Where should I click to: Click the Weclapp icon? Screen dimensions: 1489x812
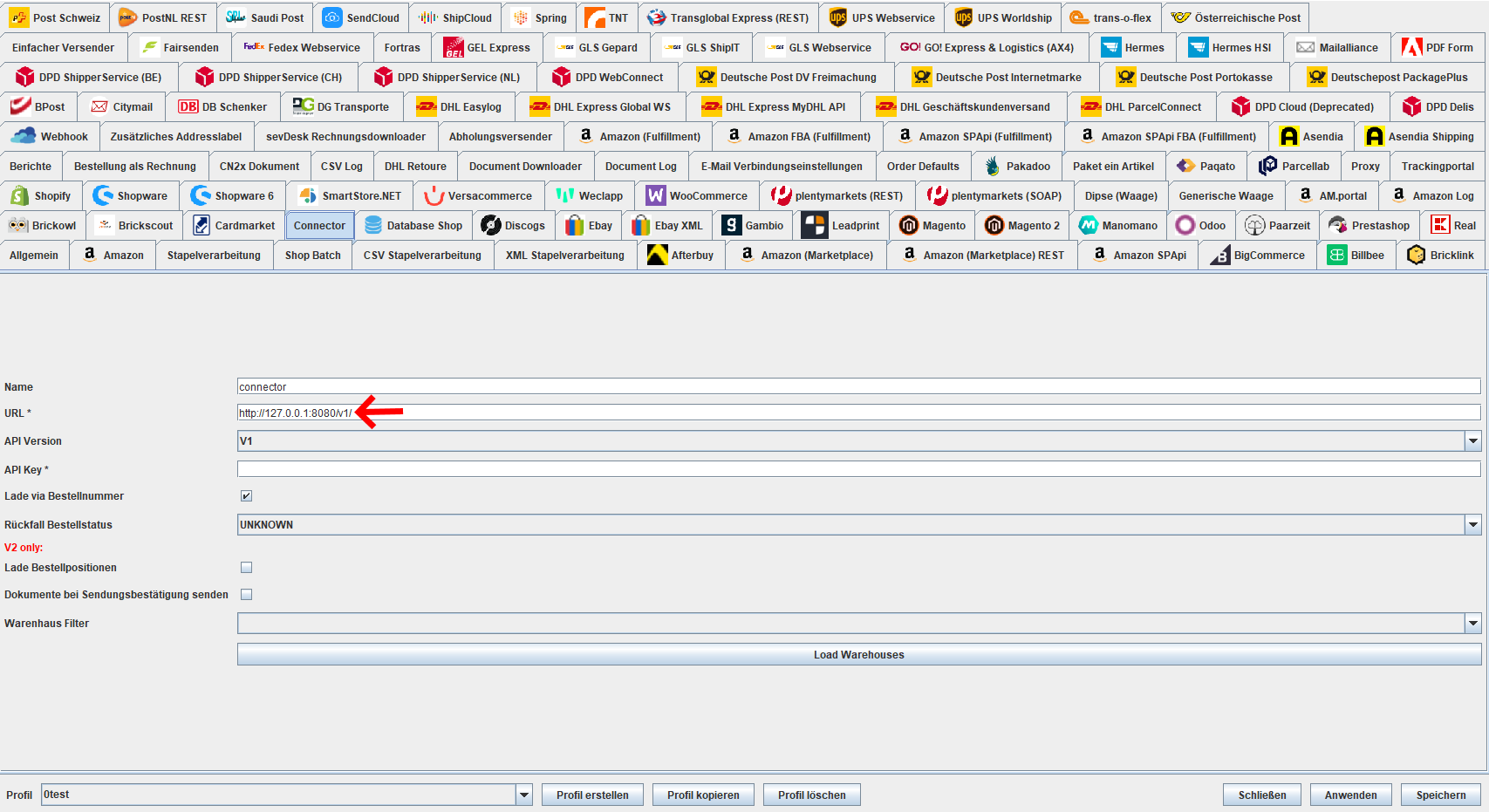pos(565,195)
